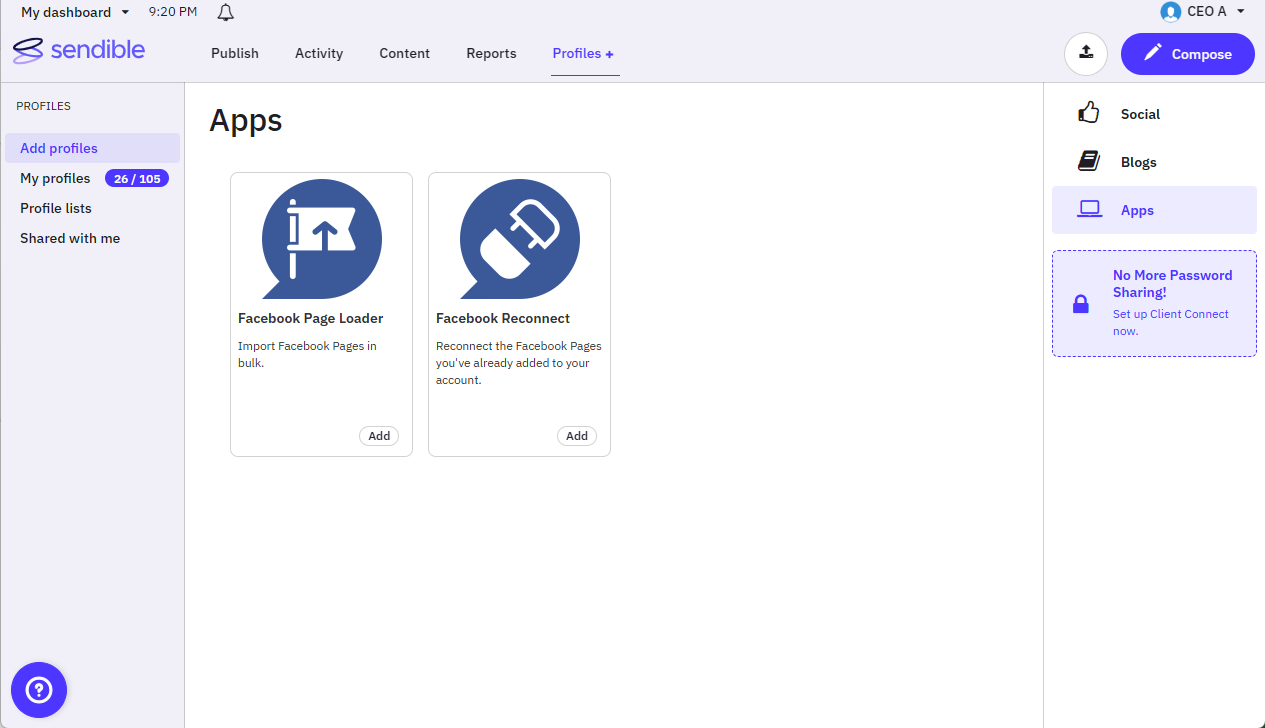Screen dimensions: 1265x728
Task: Click the Set up Client Connect now link
Action: point(1171,322)
